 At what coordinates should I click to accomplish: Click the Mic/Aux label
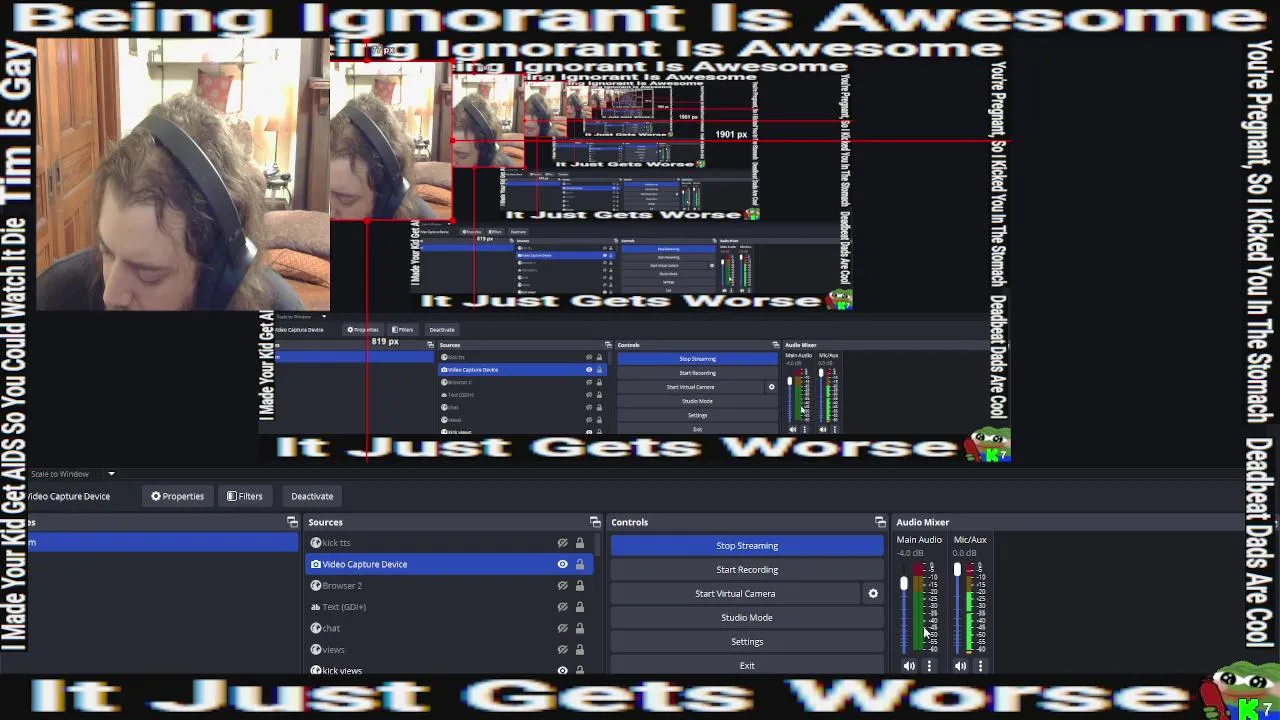pyautogui.click(x=970, y=540)
